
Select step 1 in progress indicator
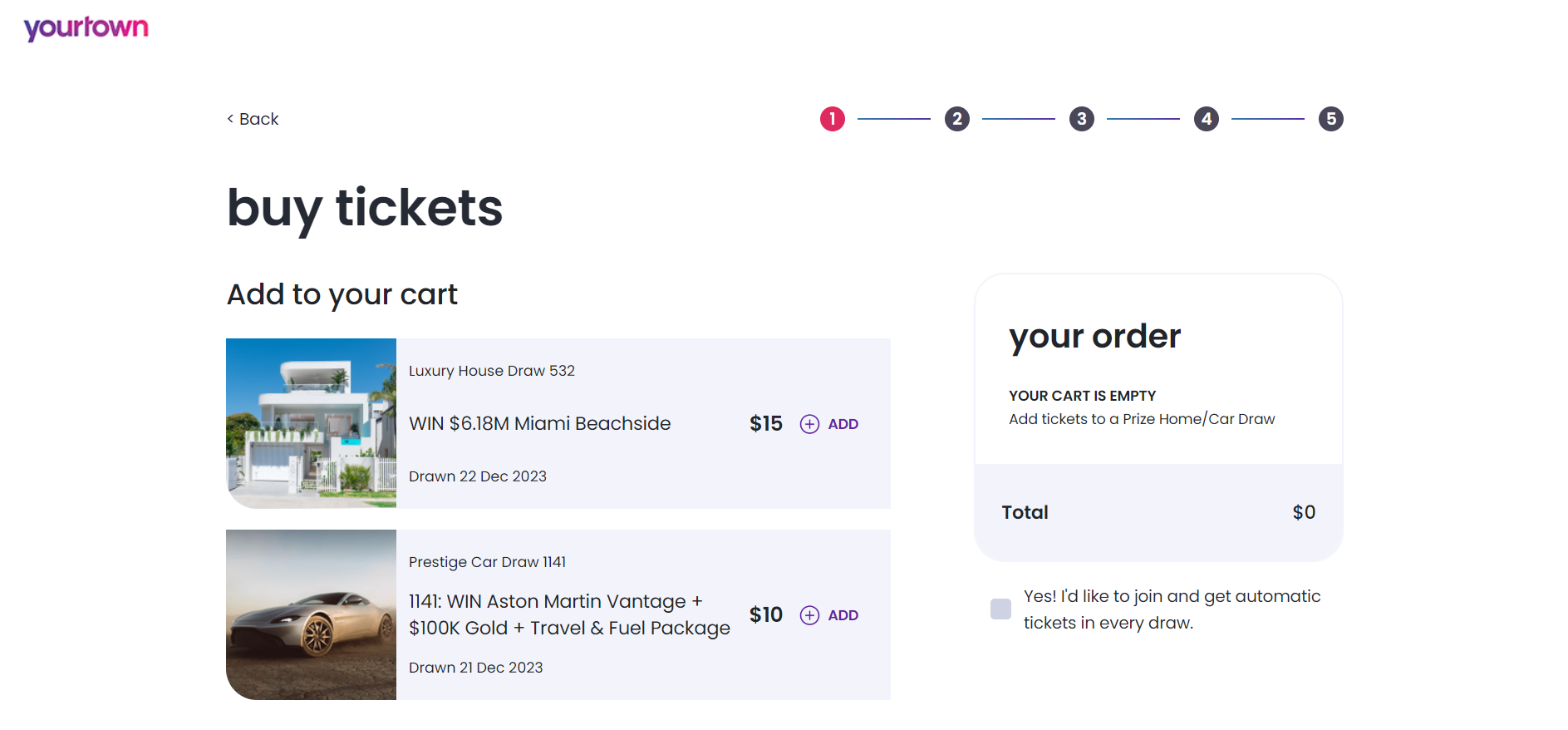(832, 119)
